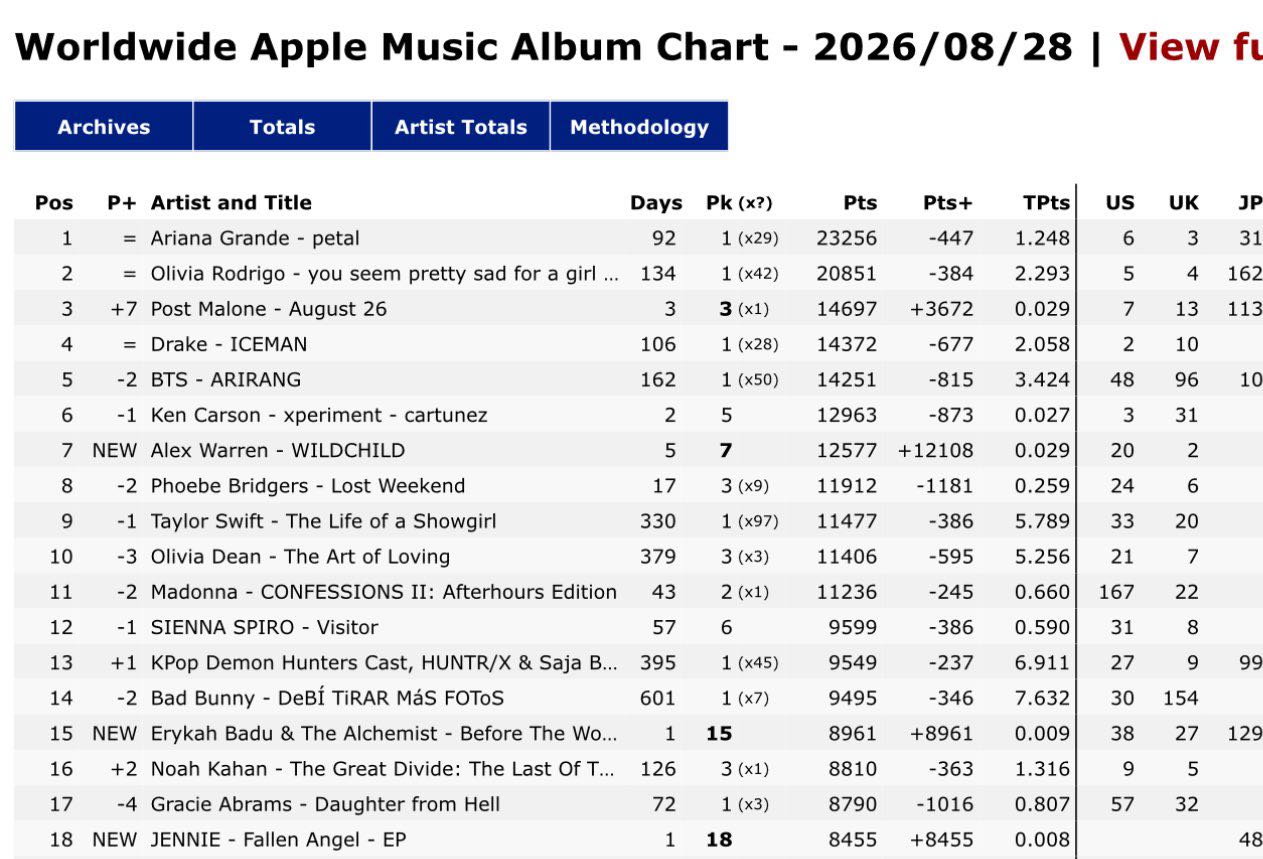Sort by the Pts+ column header
This screenshot has height=859, width=1263.
pyautogui.click(x=948, y=203)
